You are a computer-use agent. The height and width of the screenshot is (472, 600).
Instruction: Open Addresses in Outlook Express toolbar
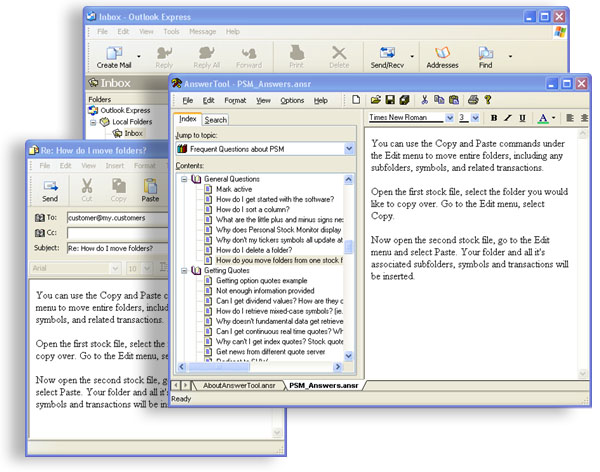pos(442,57)
